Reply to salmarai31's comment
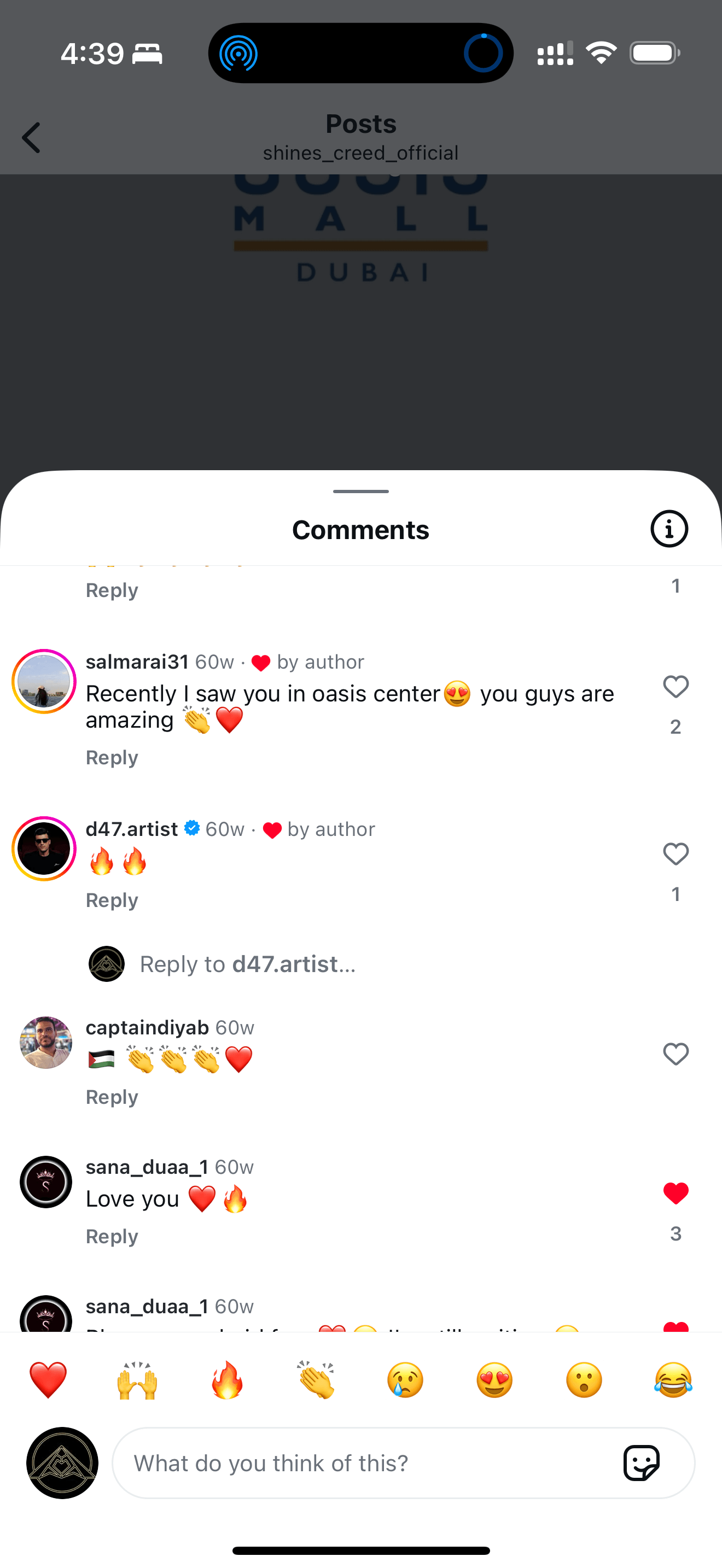 (112, 757)
